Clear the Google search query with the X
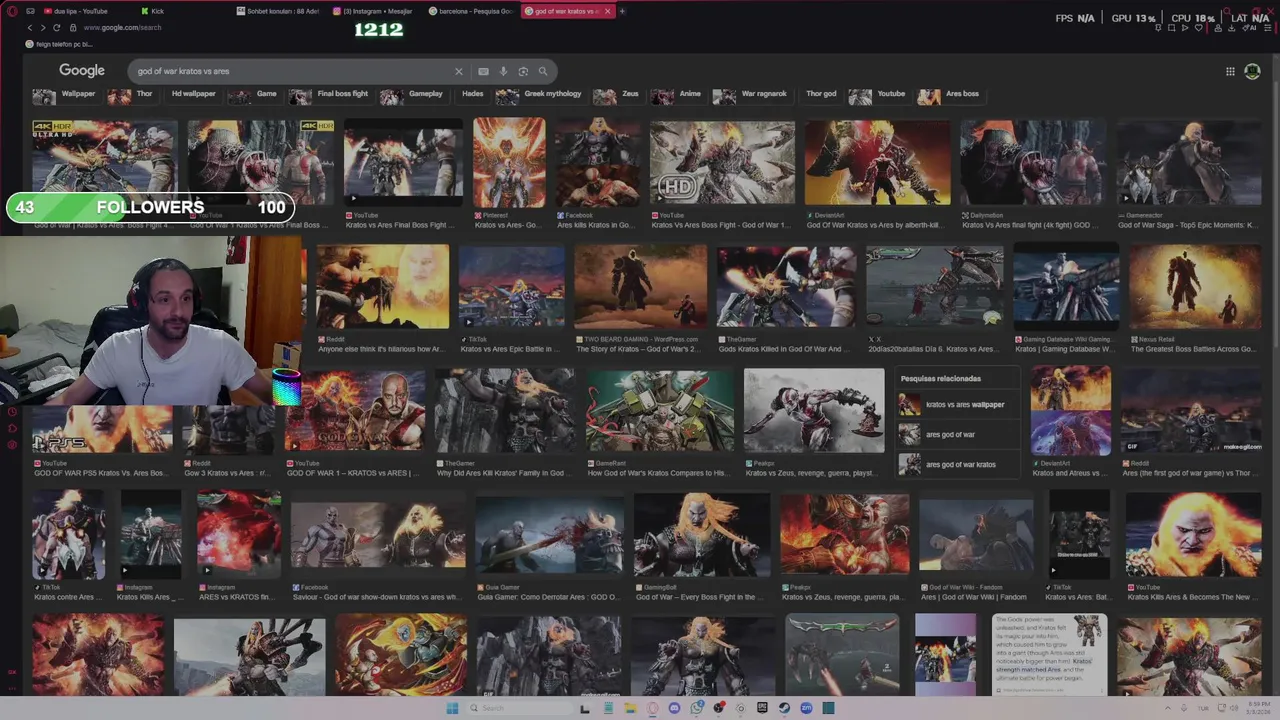1280x720 pixels. tap(459, 71)
